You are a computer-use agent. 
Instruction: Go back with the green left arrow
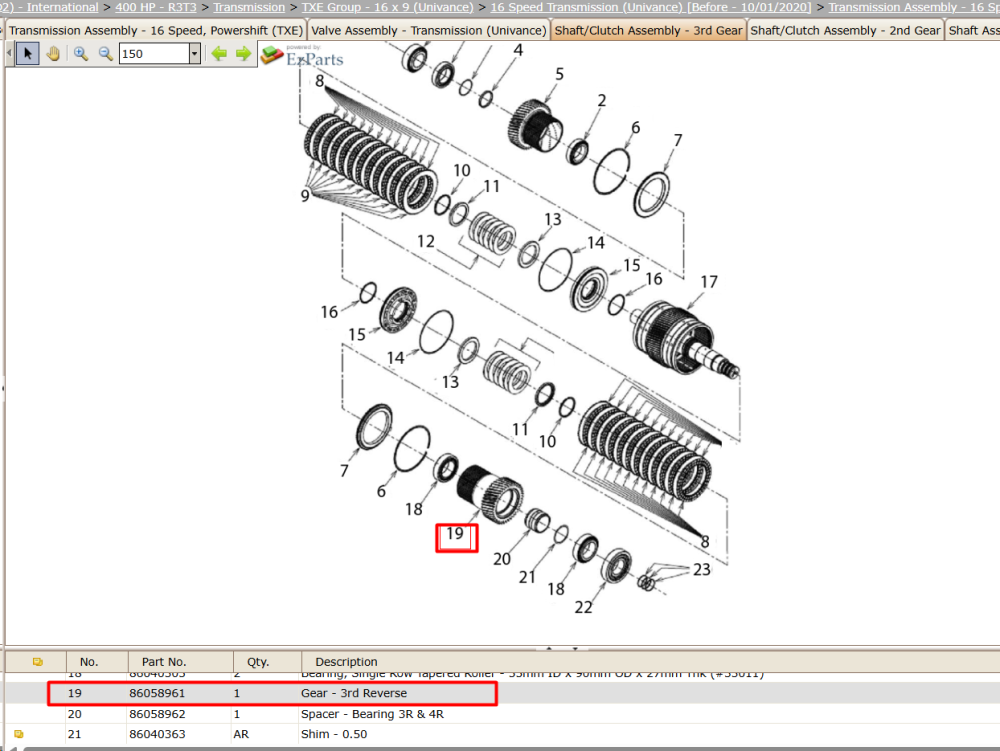219,54
